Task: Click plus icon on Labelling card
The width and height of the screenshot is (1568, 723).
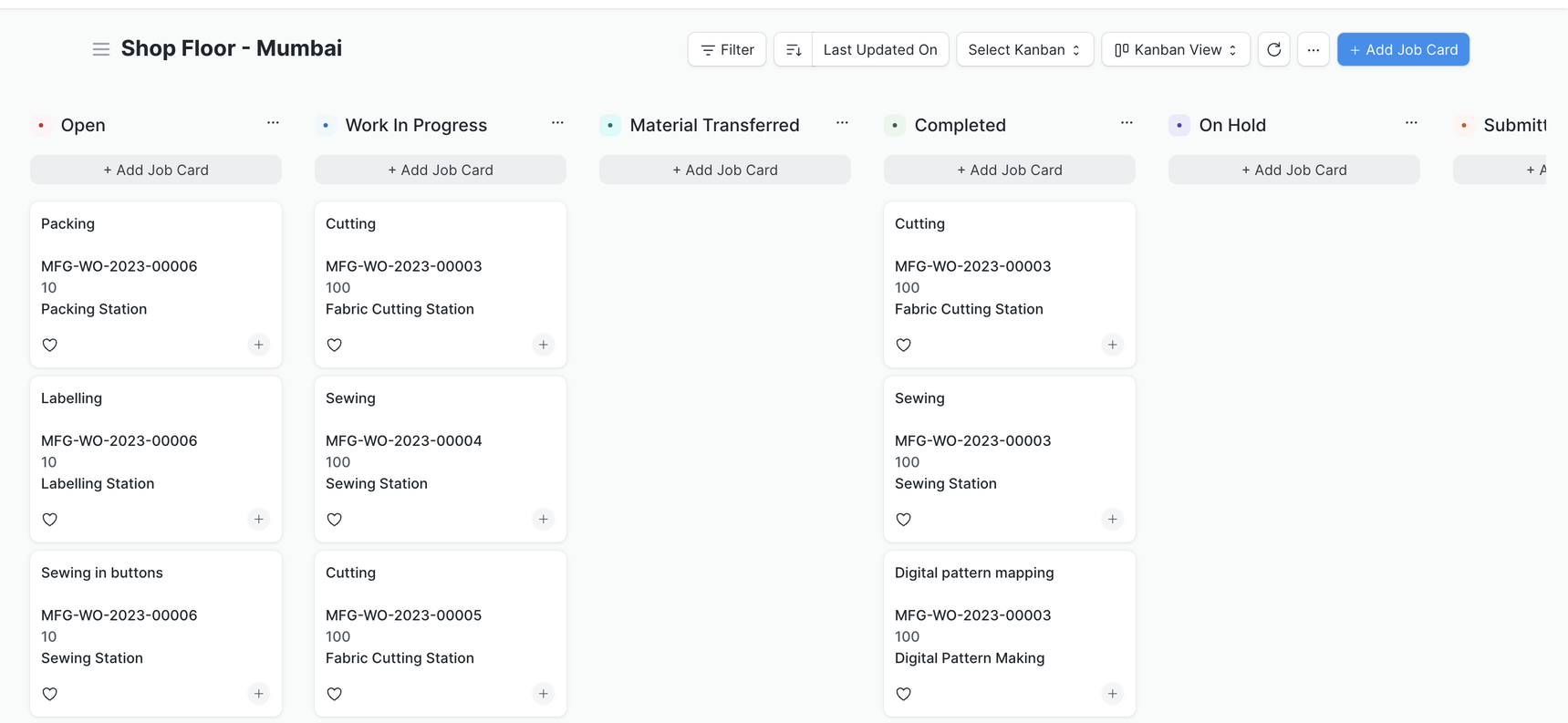Action: click(259, 519)
